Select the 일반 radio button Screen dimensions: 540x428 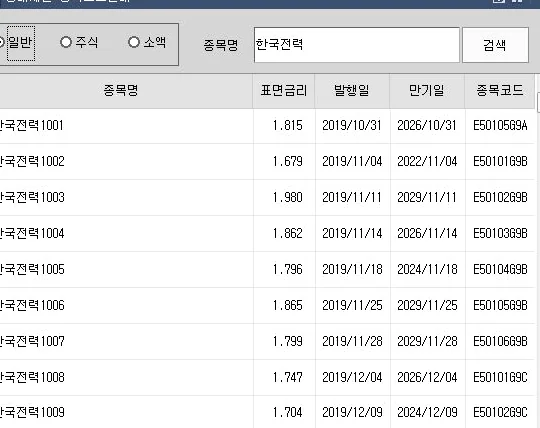click(17, 43)
